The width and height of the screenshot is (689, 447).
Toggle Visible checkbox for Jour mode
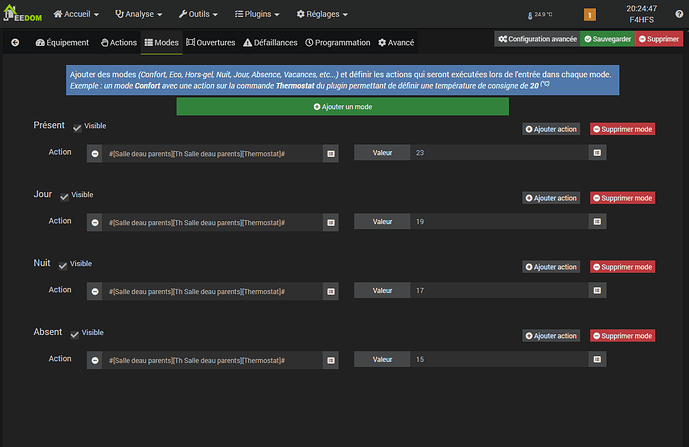click(x=64, y=196)
